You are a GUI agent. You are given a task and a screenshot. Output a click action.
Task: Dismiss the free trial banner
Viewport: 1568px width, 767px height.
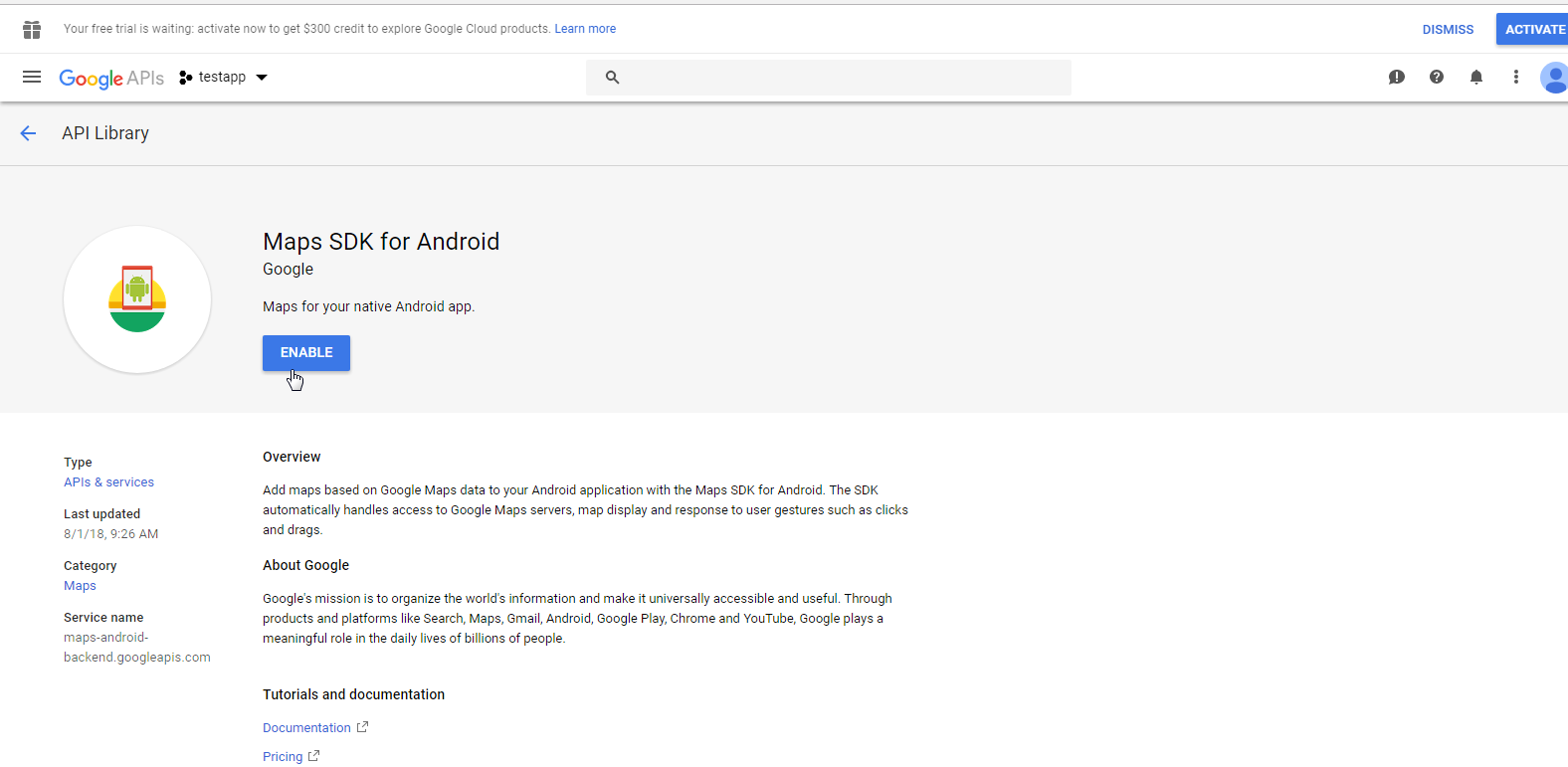click(x=1448, y=30)
